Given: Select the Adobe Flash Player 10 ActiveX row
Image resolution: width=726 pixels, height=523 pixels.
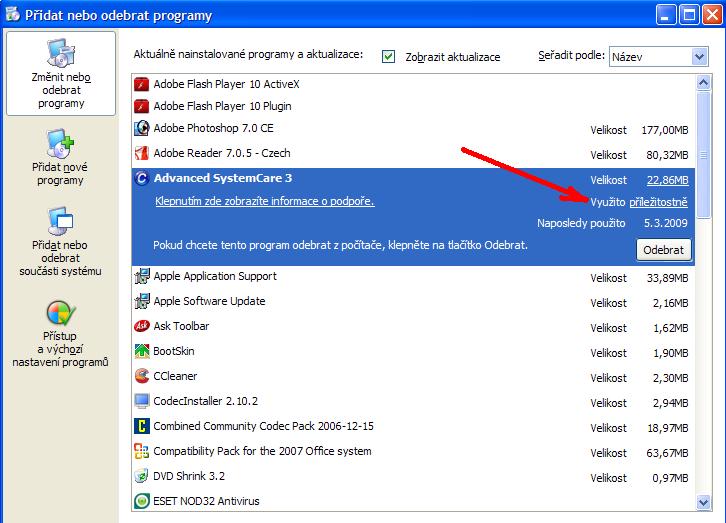Looking at the screenshot, I should (x=413, y=84).
